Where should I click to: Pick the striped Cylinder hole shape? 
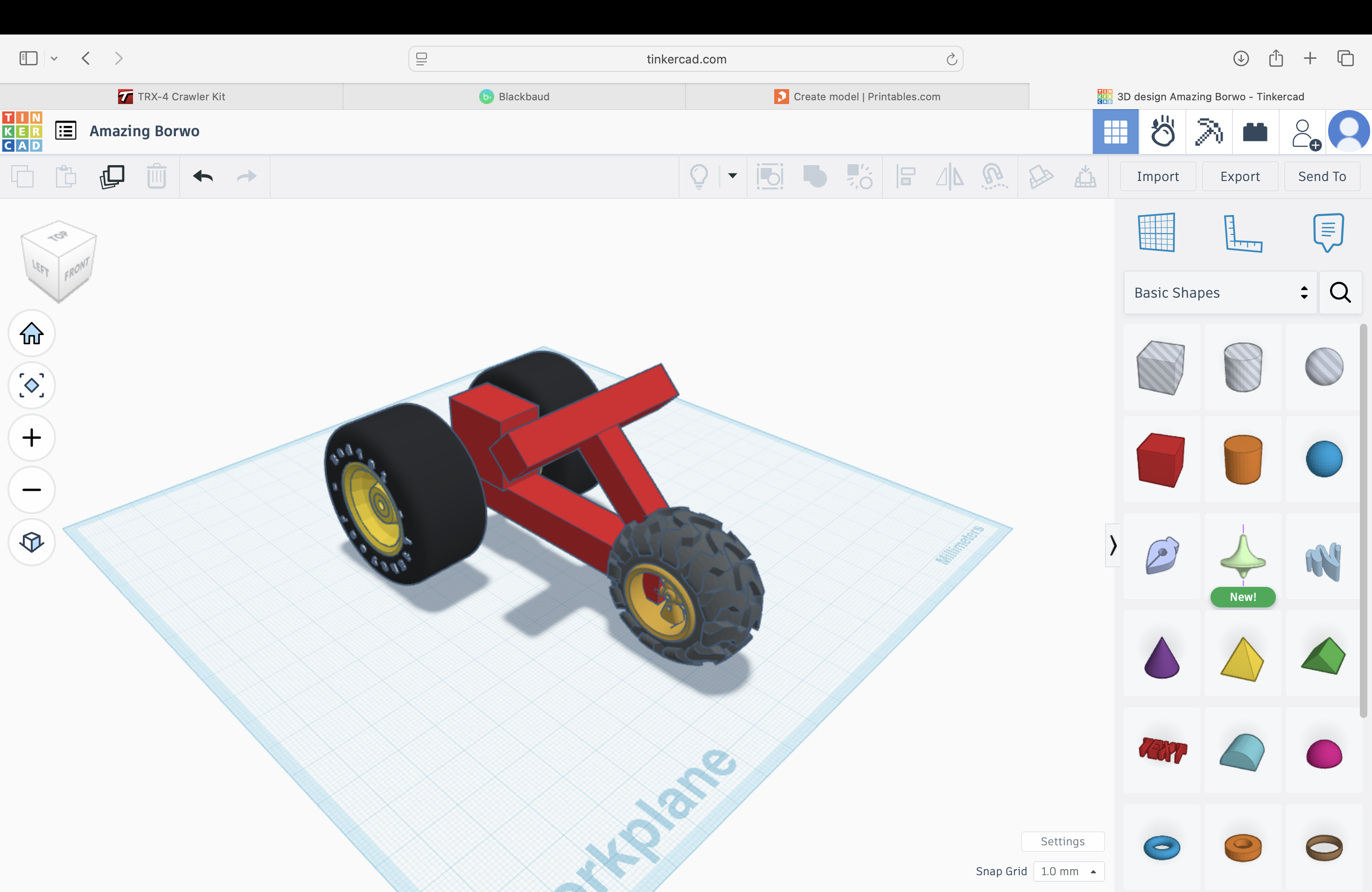[x=1243, y=367]
